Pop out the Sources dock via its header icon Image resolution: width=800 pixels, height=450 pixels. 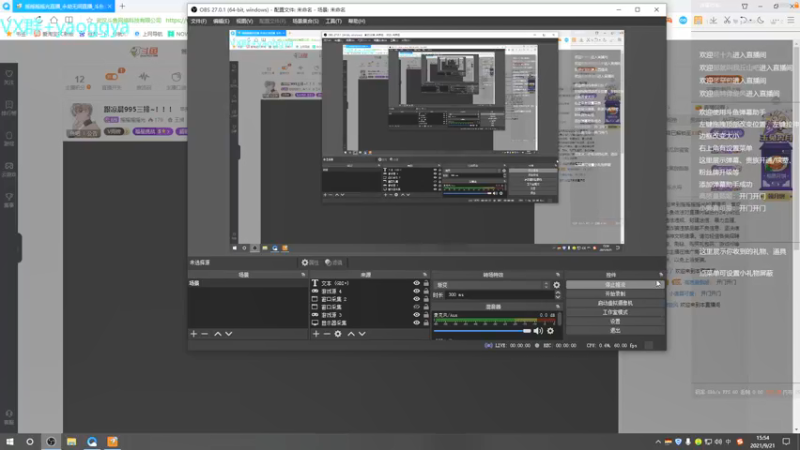[x=425, y=275]
